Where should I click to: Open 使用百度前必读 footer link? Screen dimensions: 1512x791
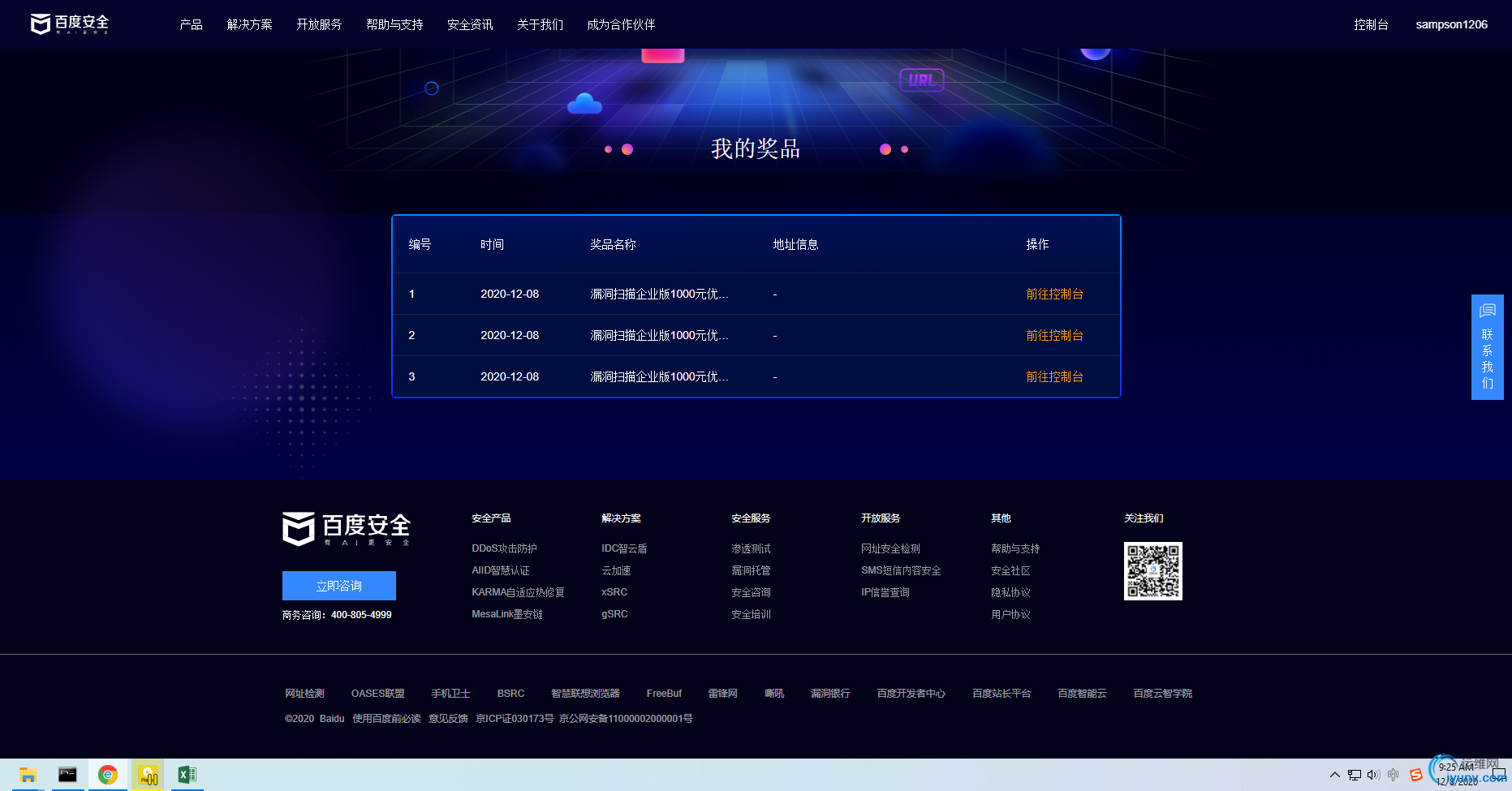[x=386, y=719]
